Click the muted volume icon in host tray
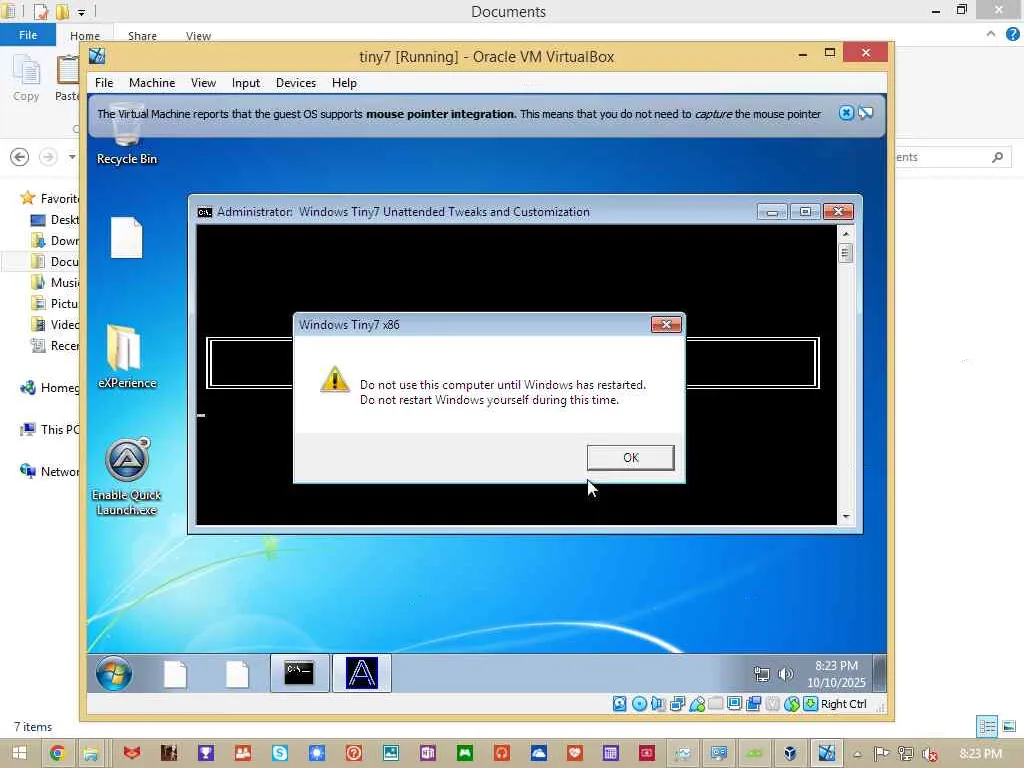The width and height of the screenshot is (1024, 768). 929,754
